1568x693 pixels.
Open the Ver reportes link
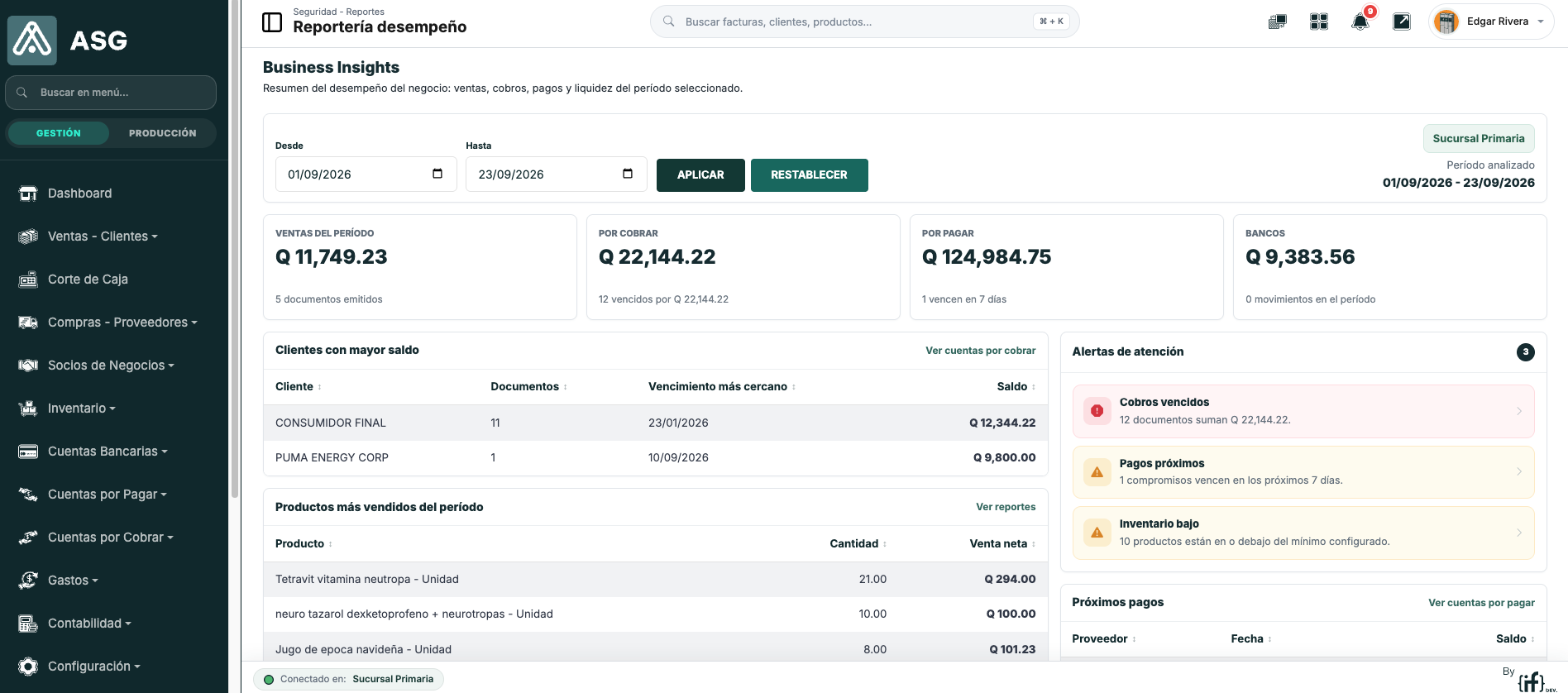point(1006,507)
